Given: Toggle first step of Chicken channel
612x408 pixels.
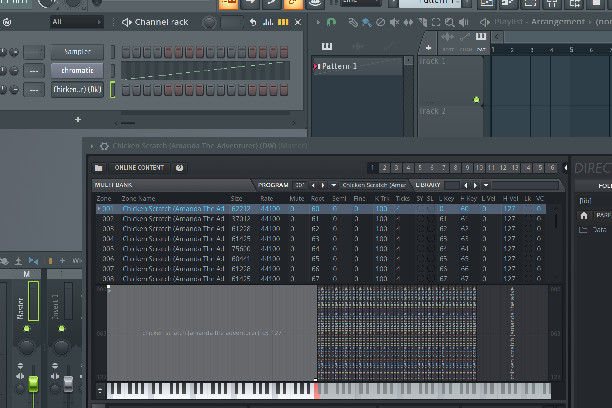Looking at the screenshot, I should coord(126,90).
